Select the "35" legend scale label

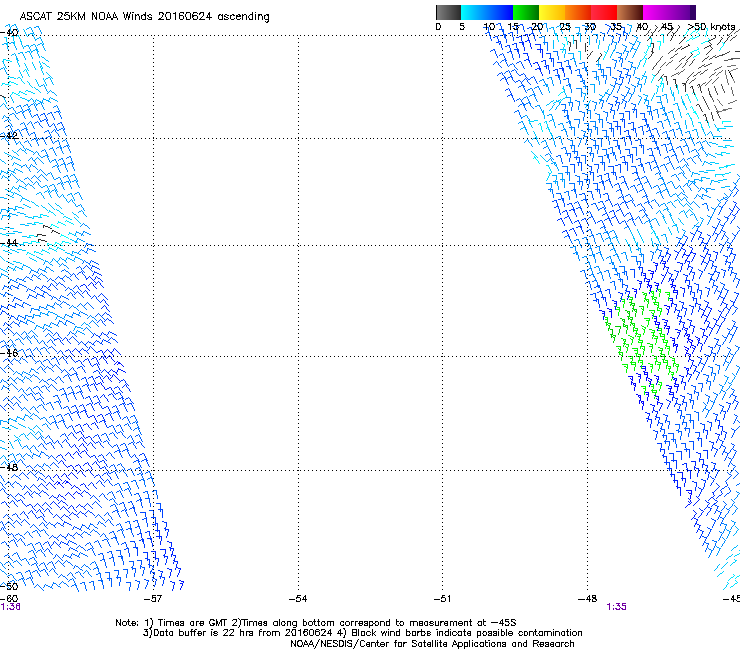tap(616, 27)
